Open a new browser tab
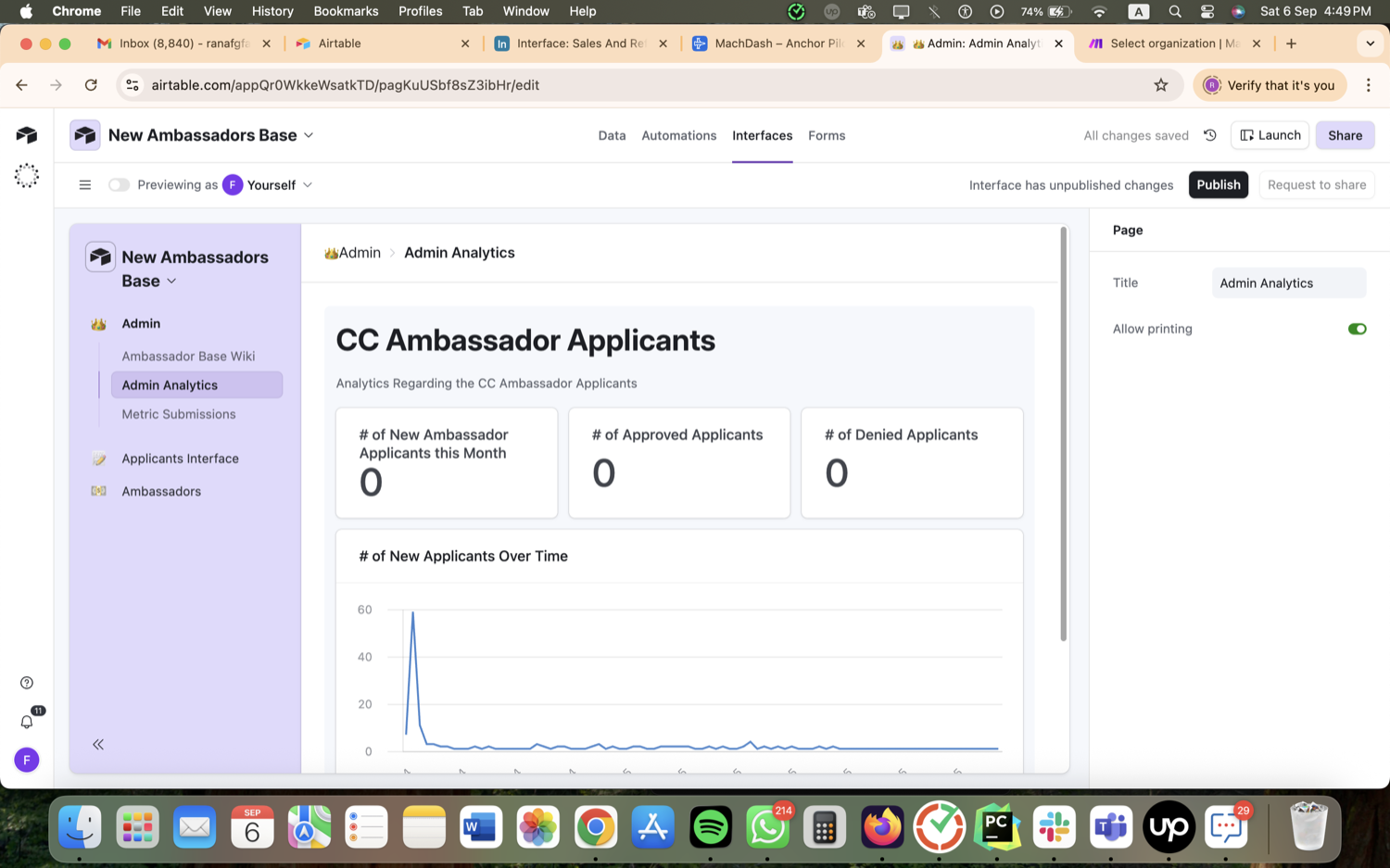Screen dimensions: 1390x868 (1291, 44)
